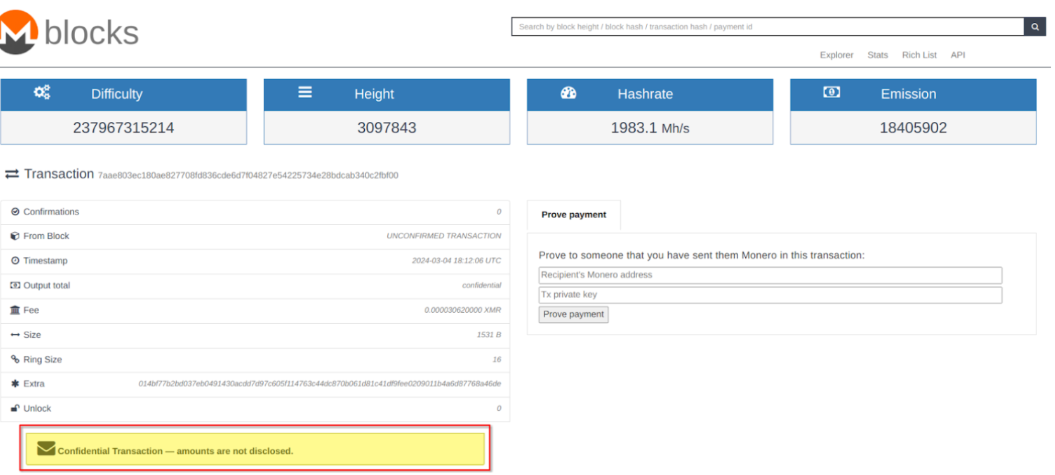Viewport: 1055px width, 475px height.
Task: Open the Stats page link
Action: point(877,55)
